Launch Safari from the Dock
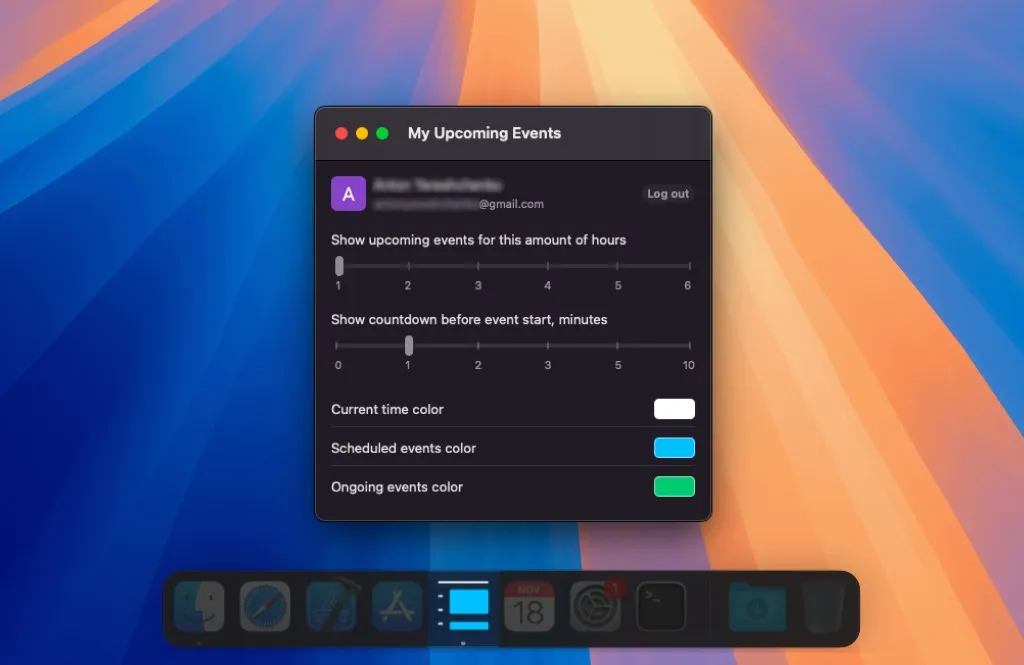The image size is (1024, 665). tap(265, 607)
